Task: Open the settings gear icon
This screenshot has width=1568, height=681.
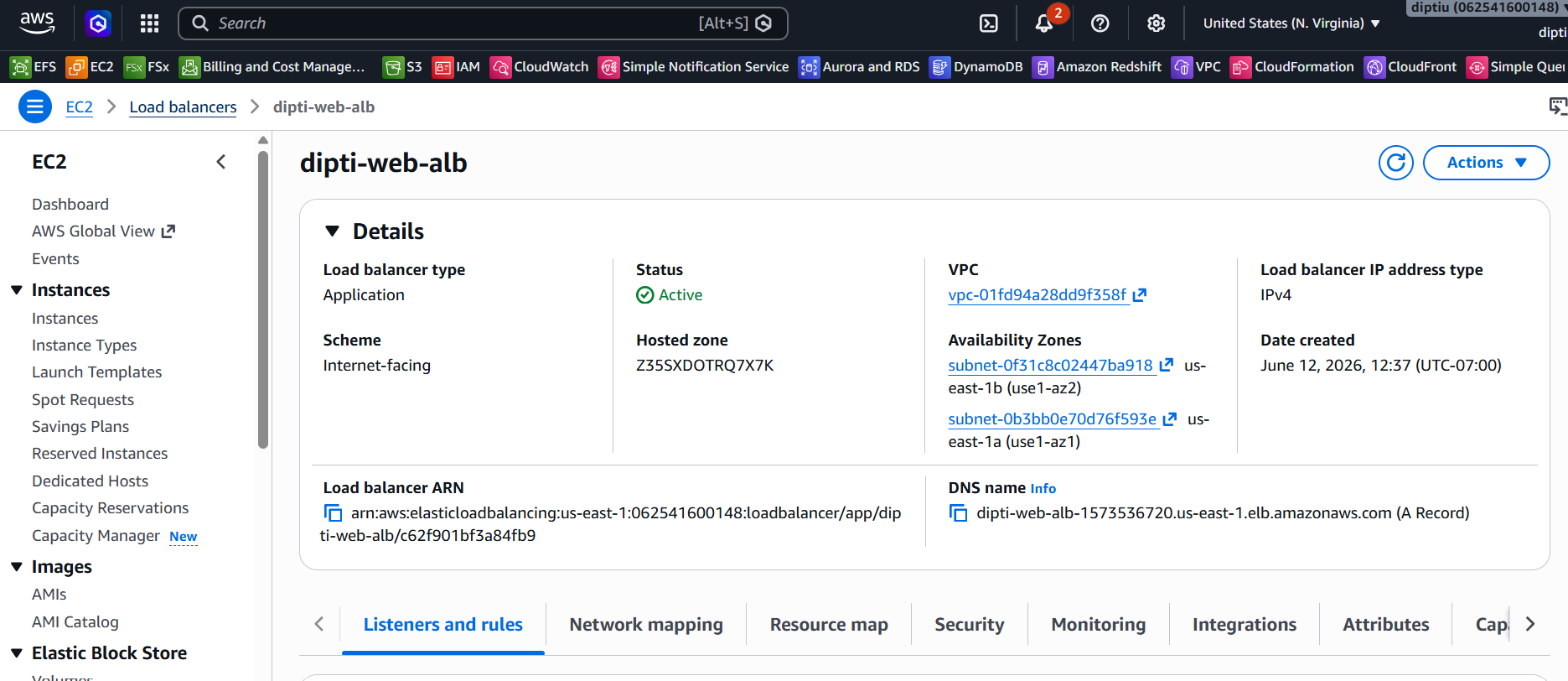Action: click(x=1157, y=23)
